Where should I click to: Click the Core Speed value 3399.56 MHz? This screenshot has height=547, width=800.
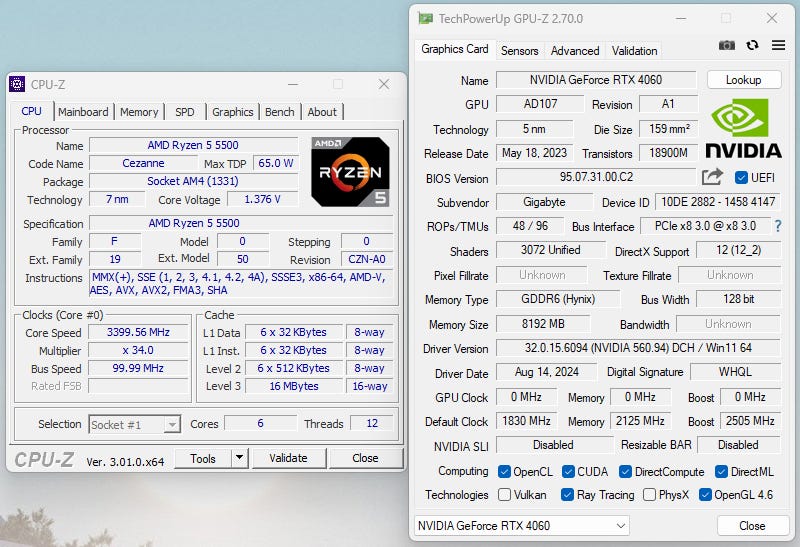click(x=138, y=332)
